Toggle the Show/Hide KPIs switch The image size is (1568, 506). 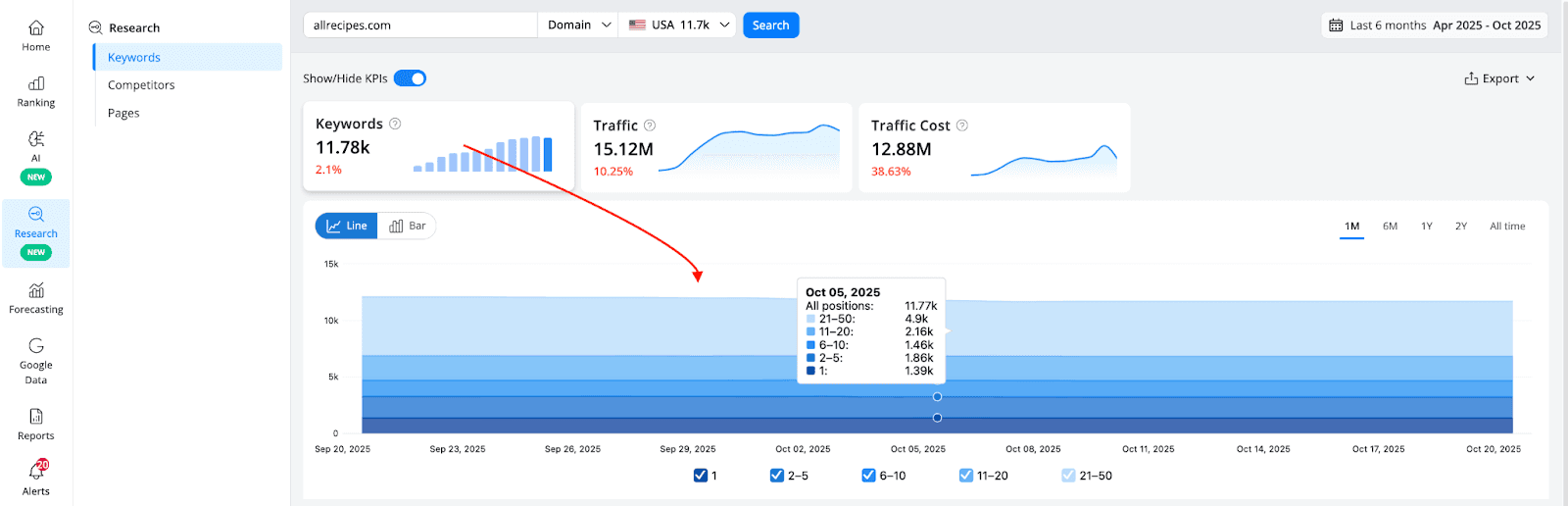click(x=410, y=78)
